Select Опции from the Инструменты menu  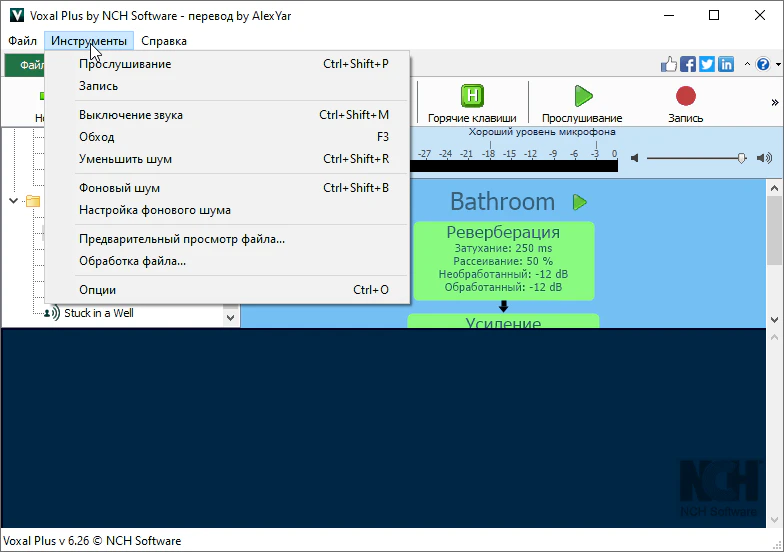(x=97, y=290)
